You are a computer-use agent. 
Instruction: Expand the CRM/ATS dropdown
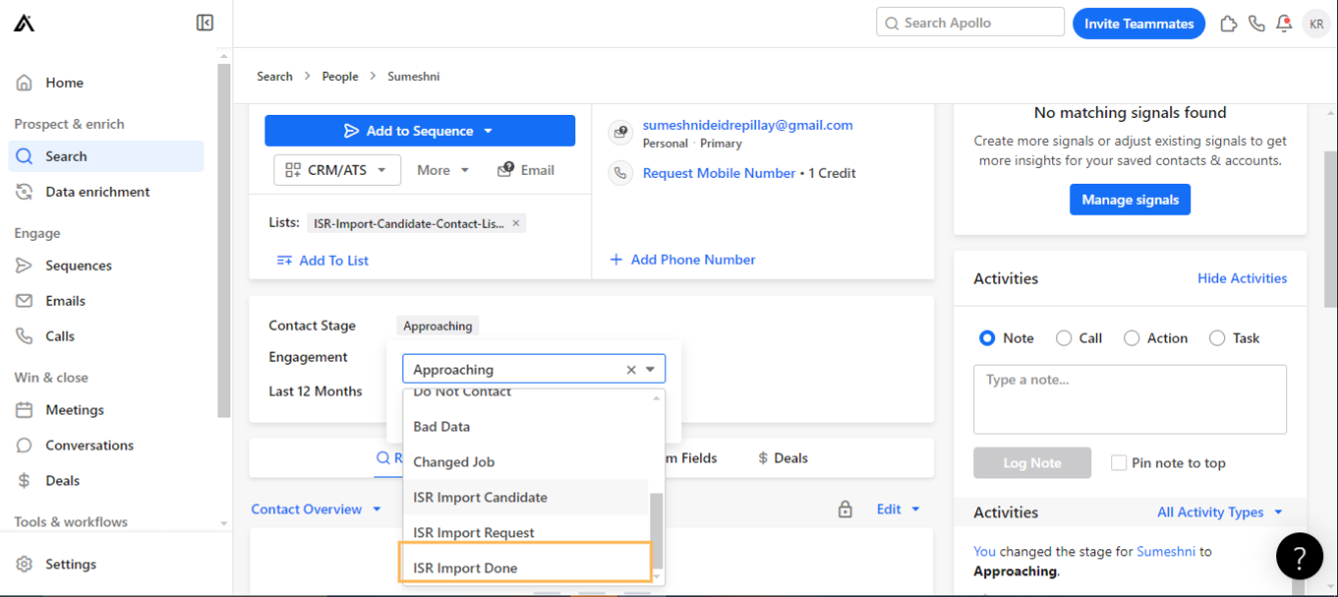point(337,170)
